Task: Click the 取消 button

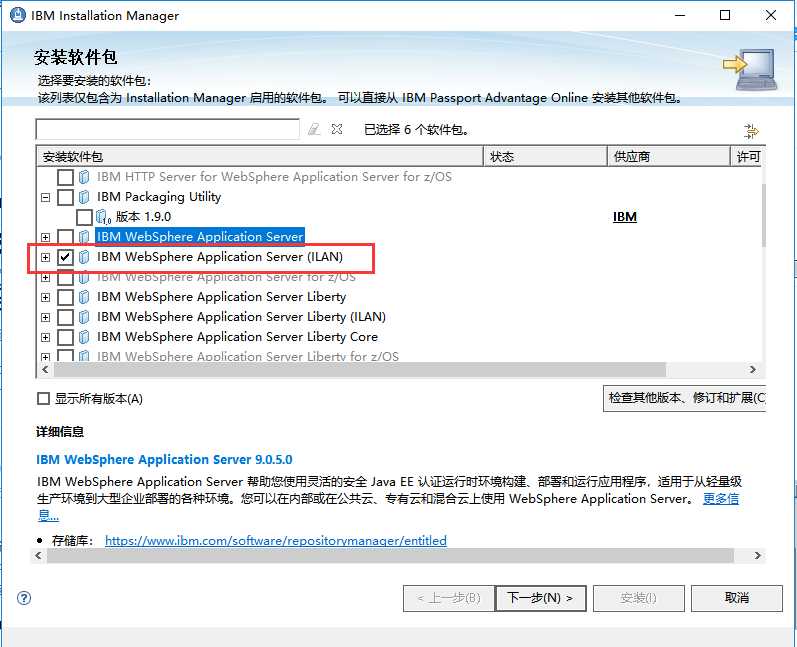Action: coord(737,598)
